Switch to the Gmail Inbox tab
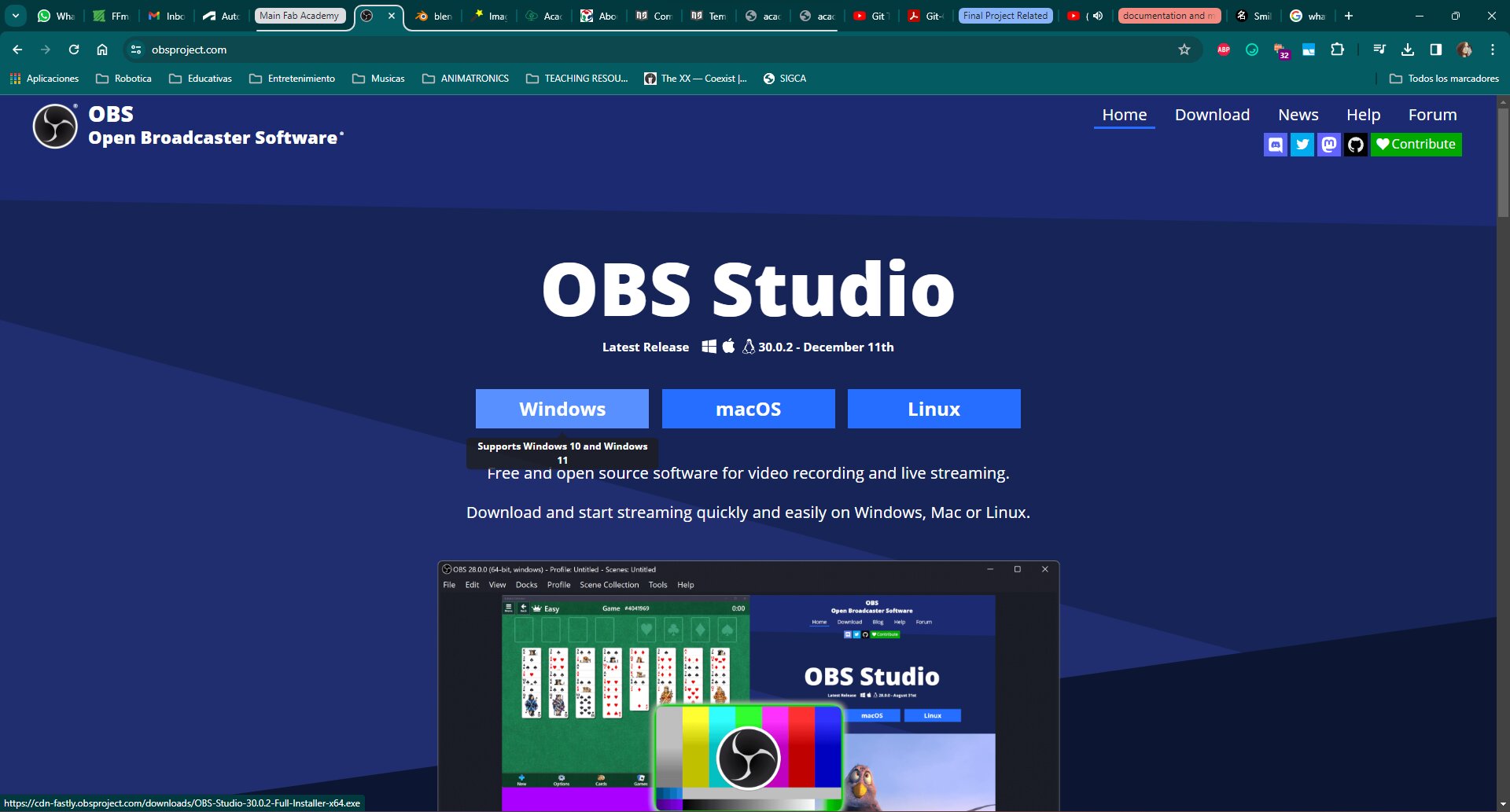This screenshot has height=812, width=1510. pos(166,16)
